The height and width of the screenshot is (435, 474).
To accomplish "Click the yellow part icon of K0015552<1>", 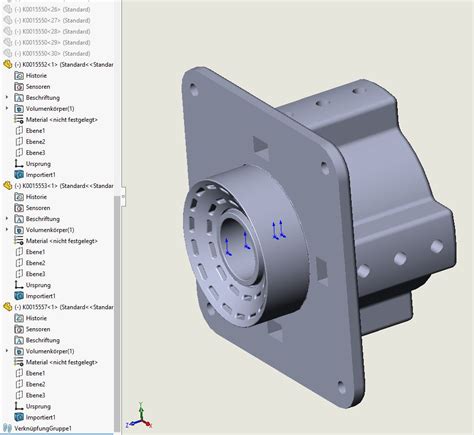I will point(7,64).
